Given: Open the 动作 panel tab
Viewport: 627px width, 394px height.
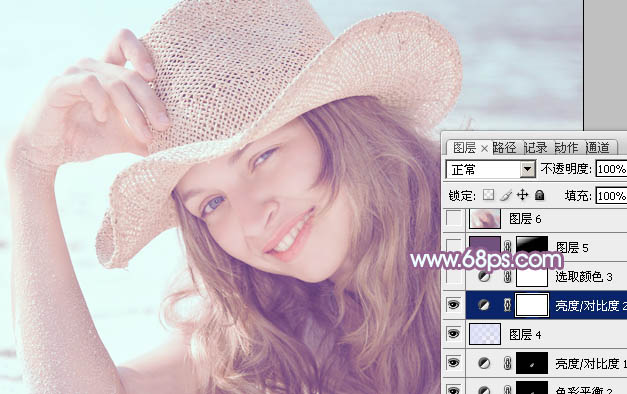Looking at the screenshot, I should click(x=567, y=148).
